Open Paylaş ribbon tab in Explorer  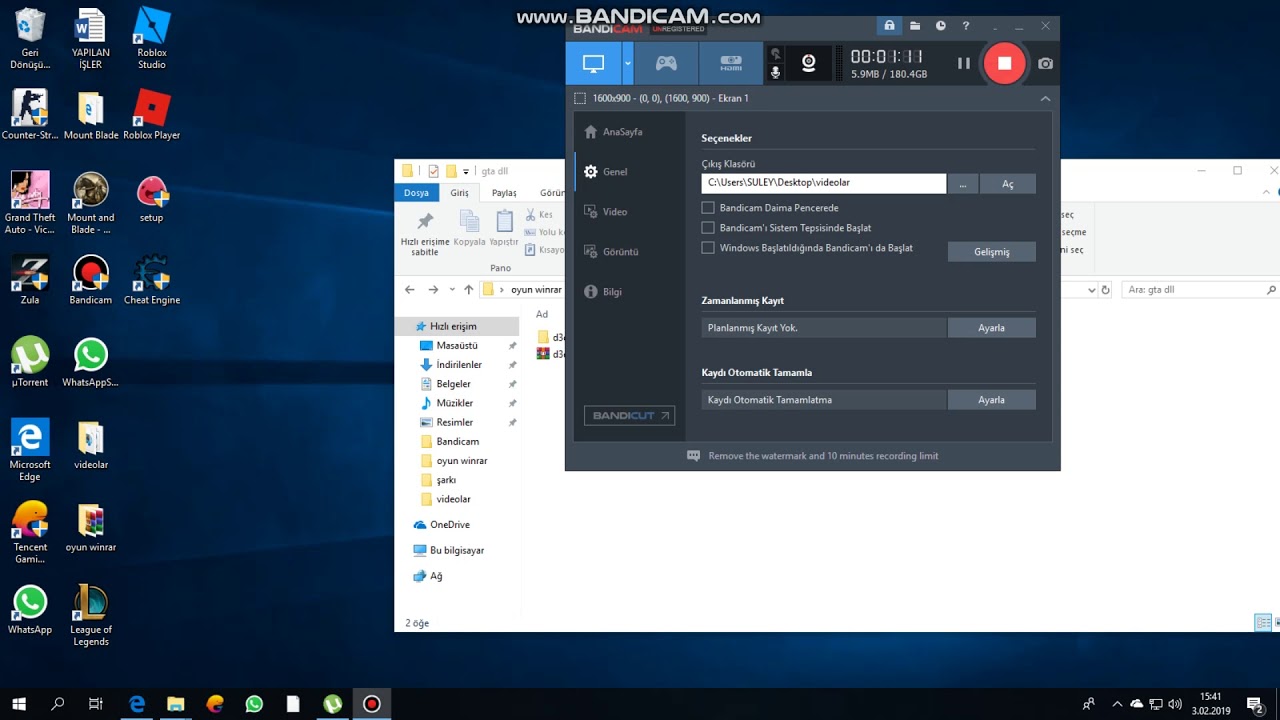click(504, 193)
